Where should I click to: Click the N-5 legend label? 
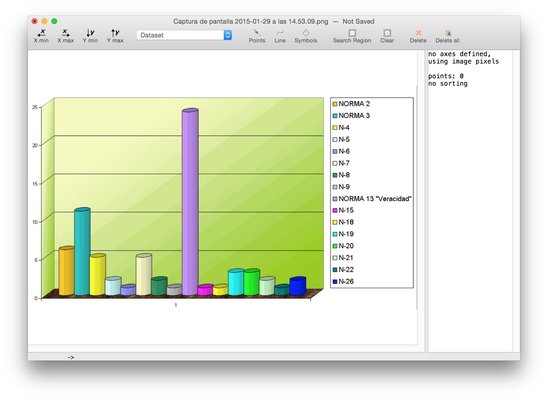point(344,139)
